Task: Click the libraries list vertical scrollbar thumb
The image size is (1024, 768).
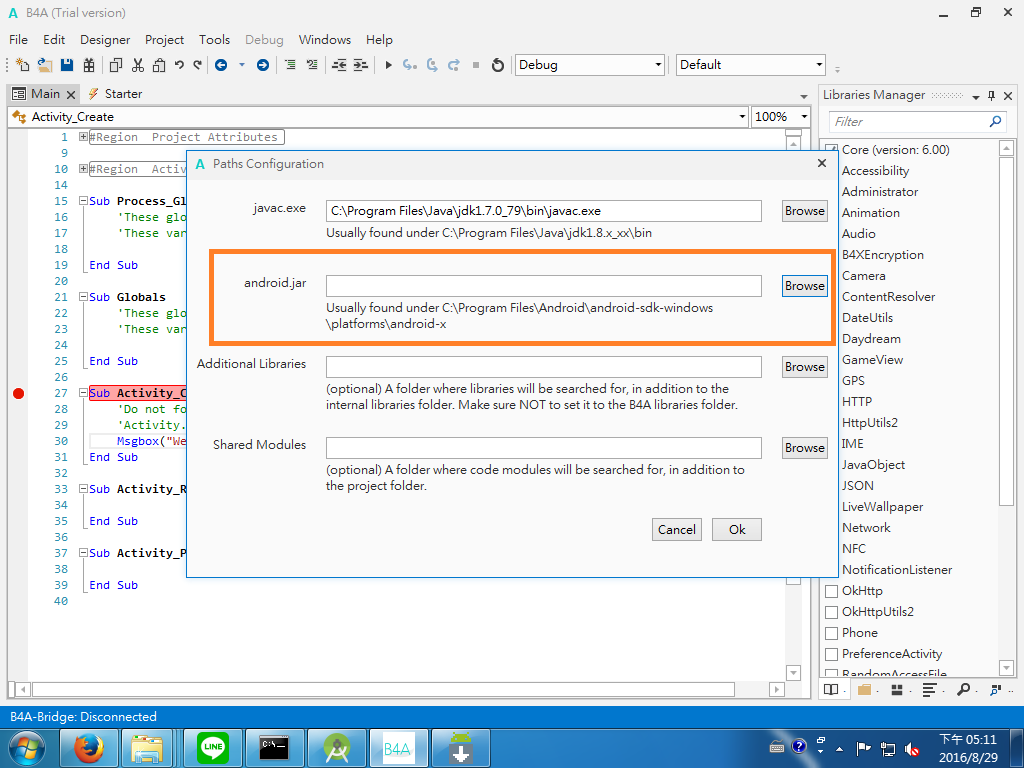Action: (1006, 330)
